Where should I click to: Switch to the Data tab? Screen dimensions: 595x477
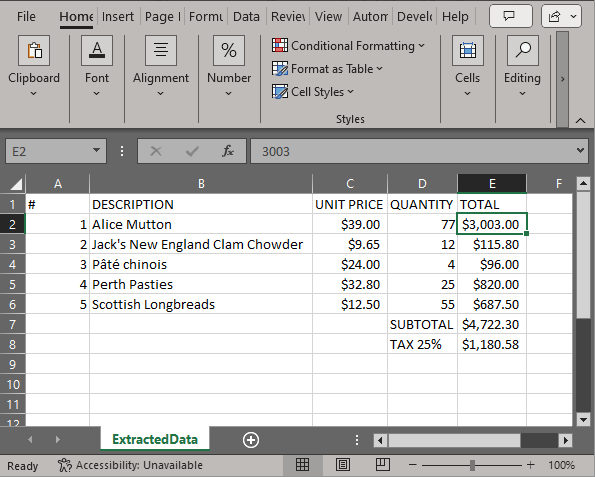[x=246, y=16]
